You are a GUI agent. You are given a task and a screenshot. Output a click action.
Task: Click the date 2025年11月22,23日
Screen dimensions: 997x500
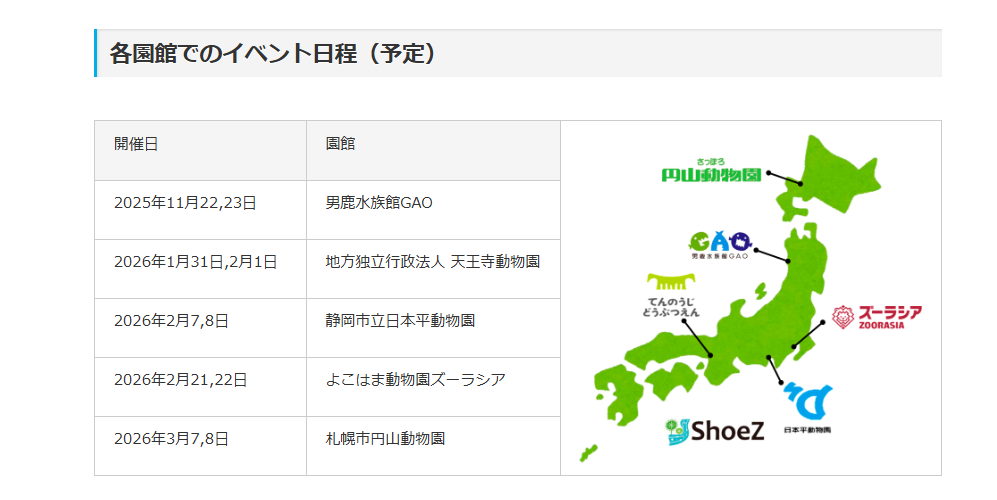(185, 203)
